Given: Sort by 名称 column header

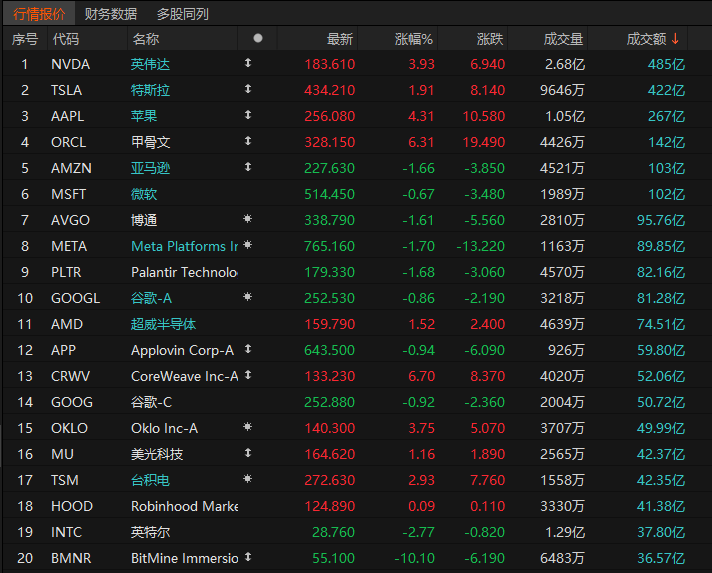Looking at the screenshot, I should [146, 39].
